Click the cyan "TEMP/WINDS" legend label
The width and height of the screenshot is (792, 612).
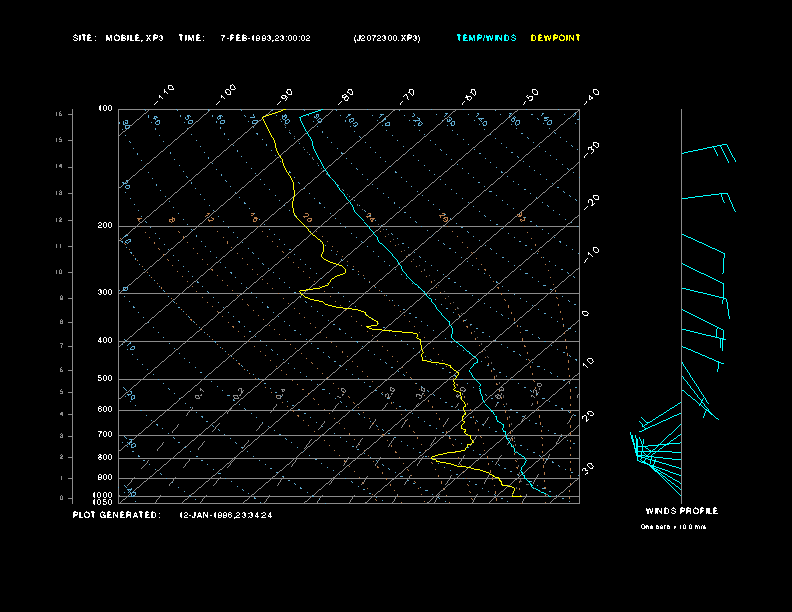click(x=486, y=38)
